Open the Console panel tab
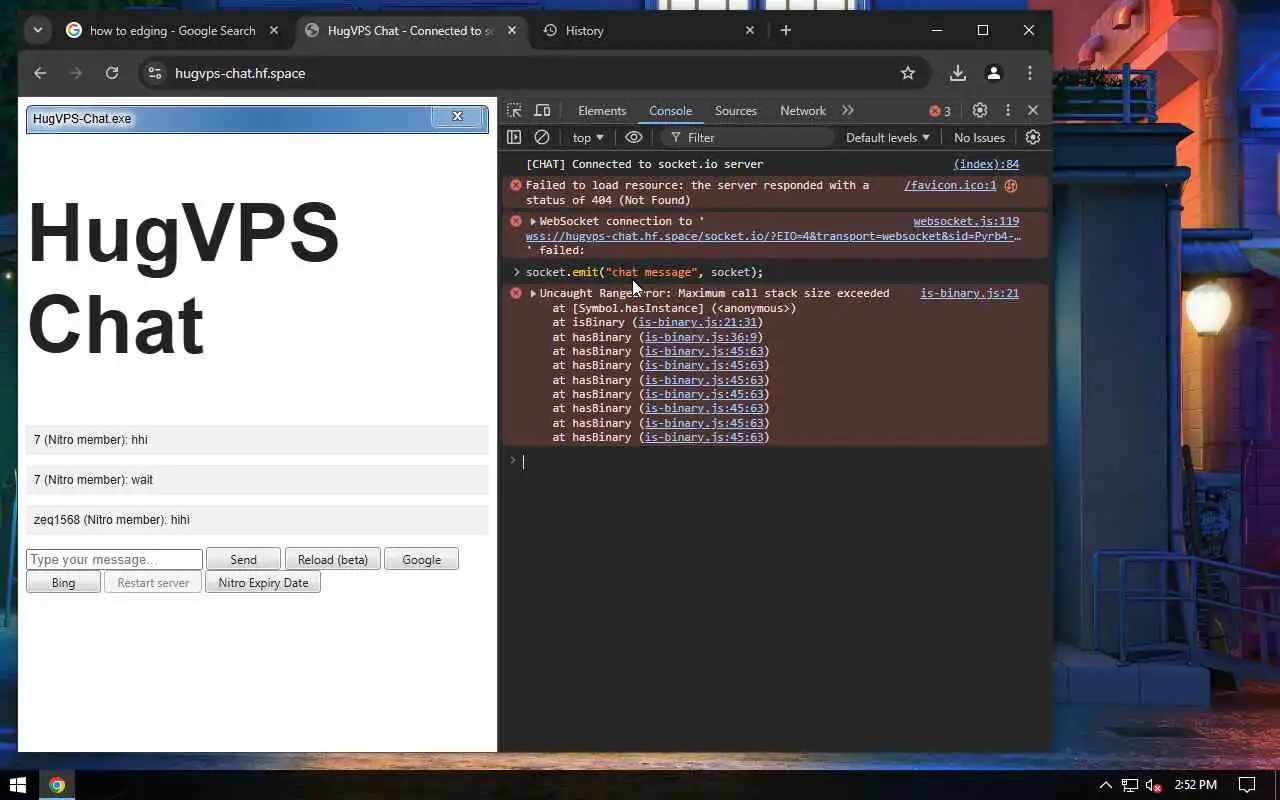Image resolution: width=1280 pixels, height=800 pixels. pos(670,111)
